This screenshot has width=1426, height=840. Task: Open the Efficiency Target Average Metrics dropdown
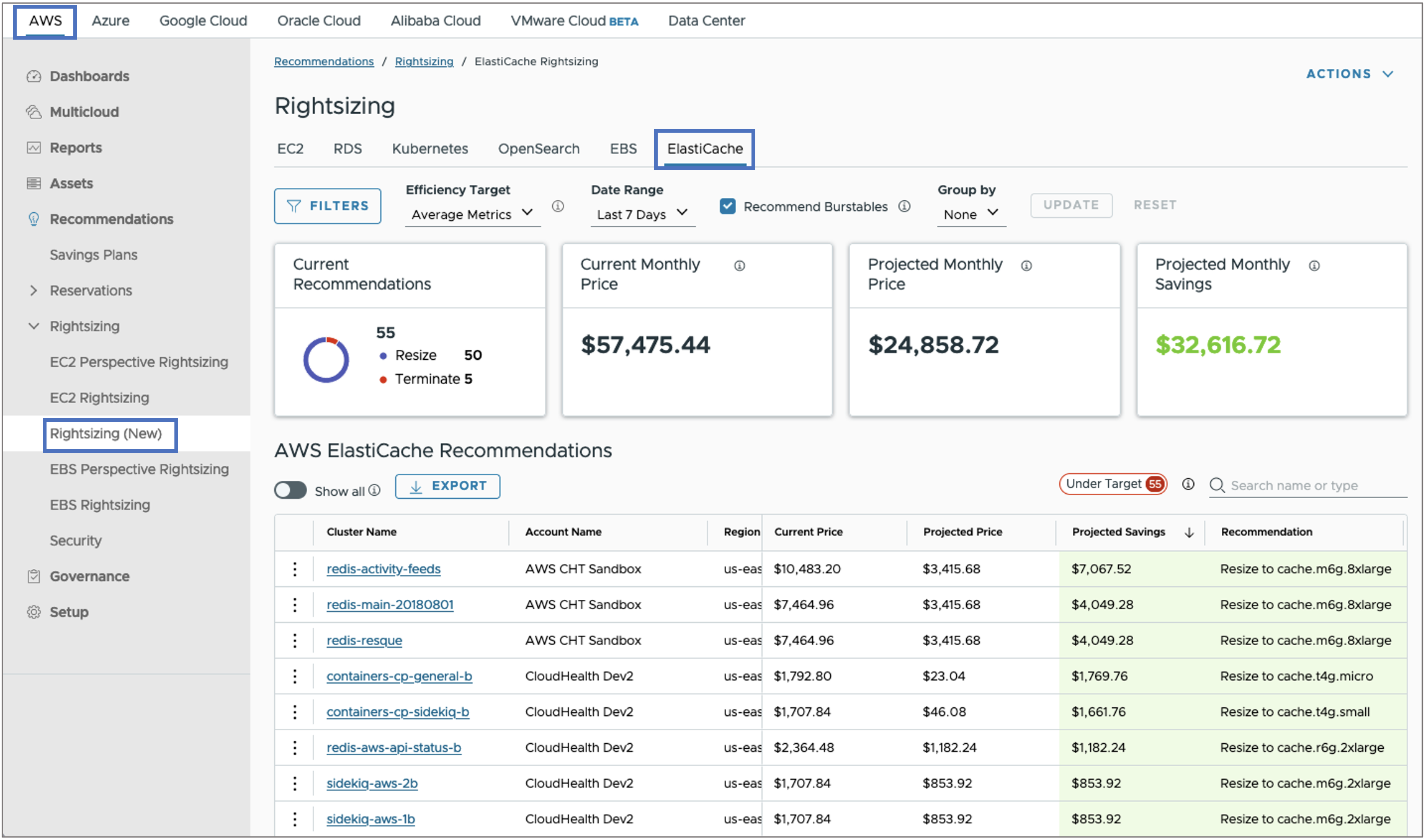(x=472, y=214)
